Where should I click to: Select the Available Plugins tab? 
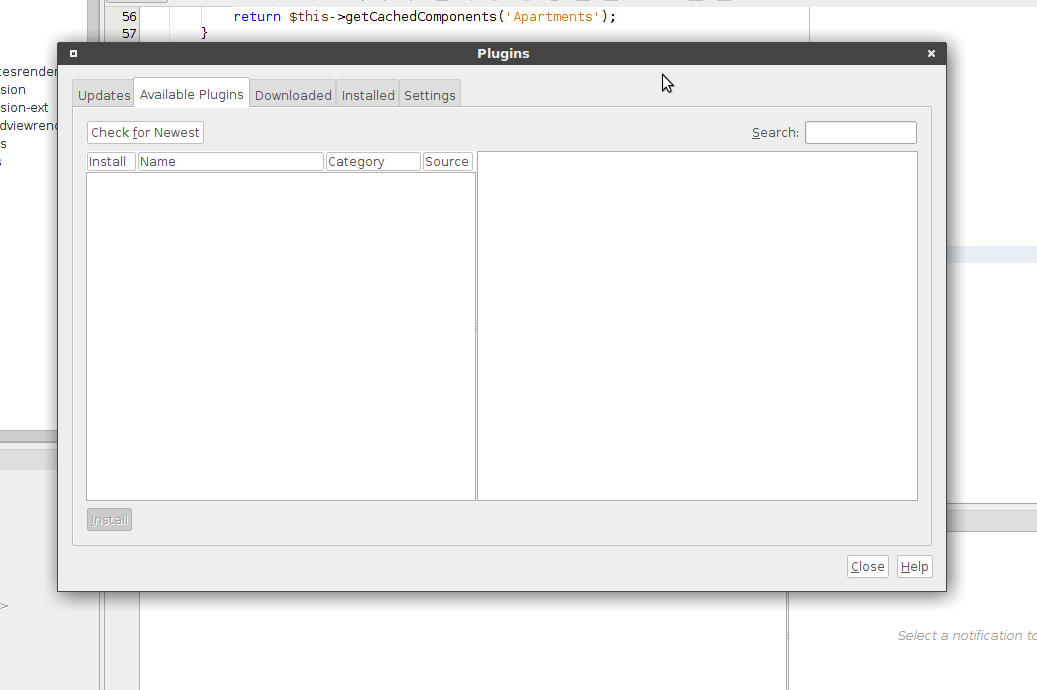click(191, 93)
